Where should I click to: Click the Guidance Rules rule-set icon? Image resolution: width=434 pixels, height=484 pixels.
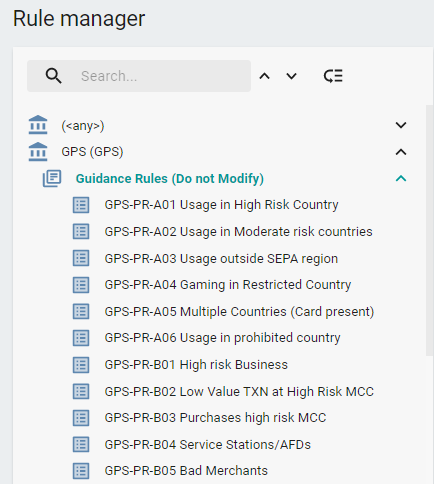pos(52,178)
